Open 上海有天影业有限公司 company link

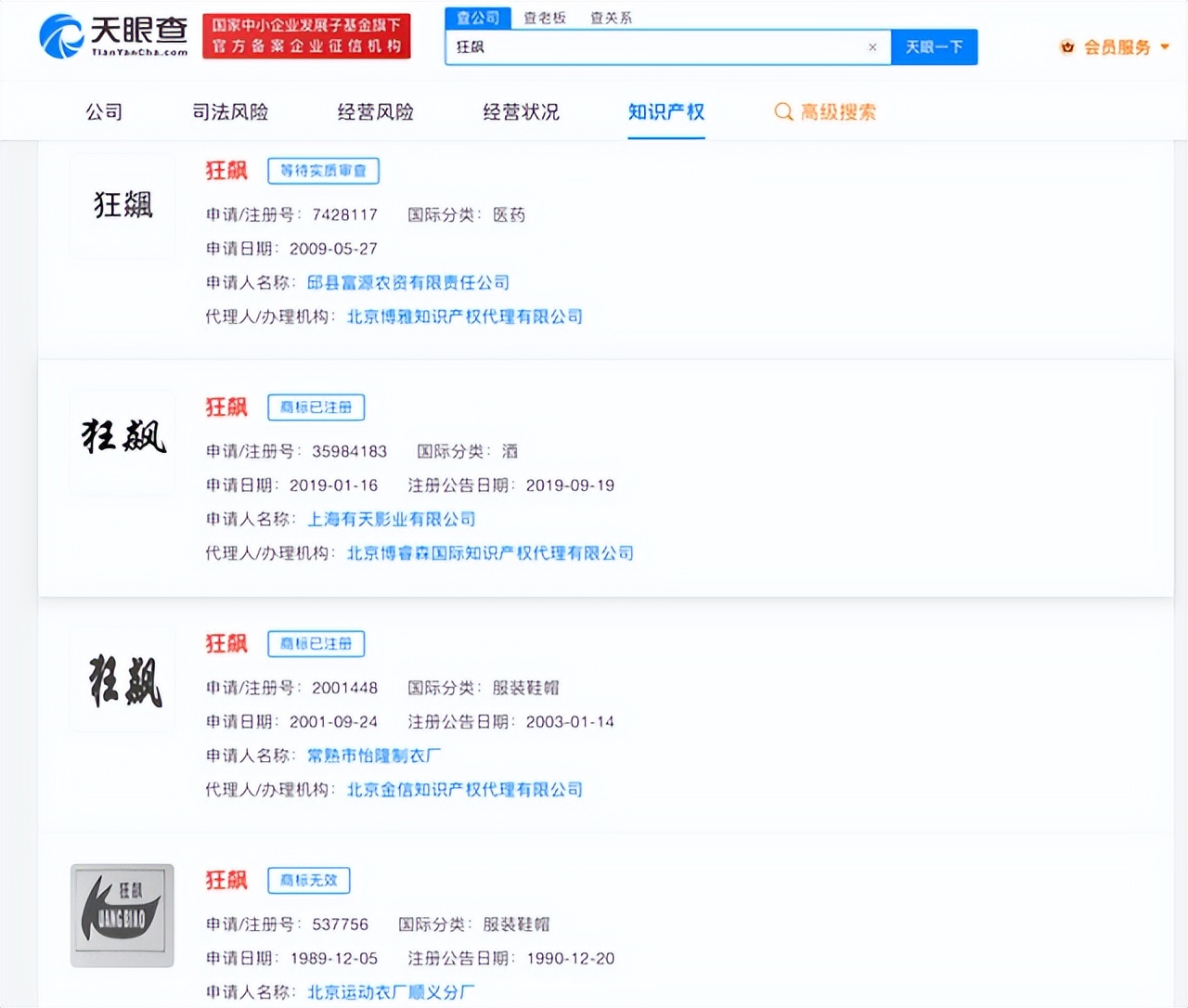pos(391,519)
